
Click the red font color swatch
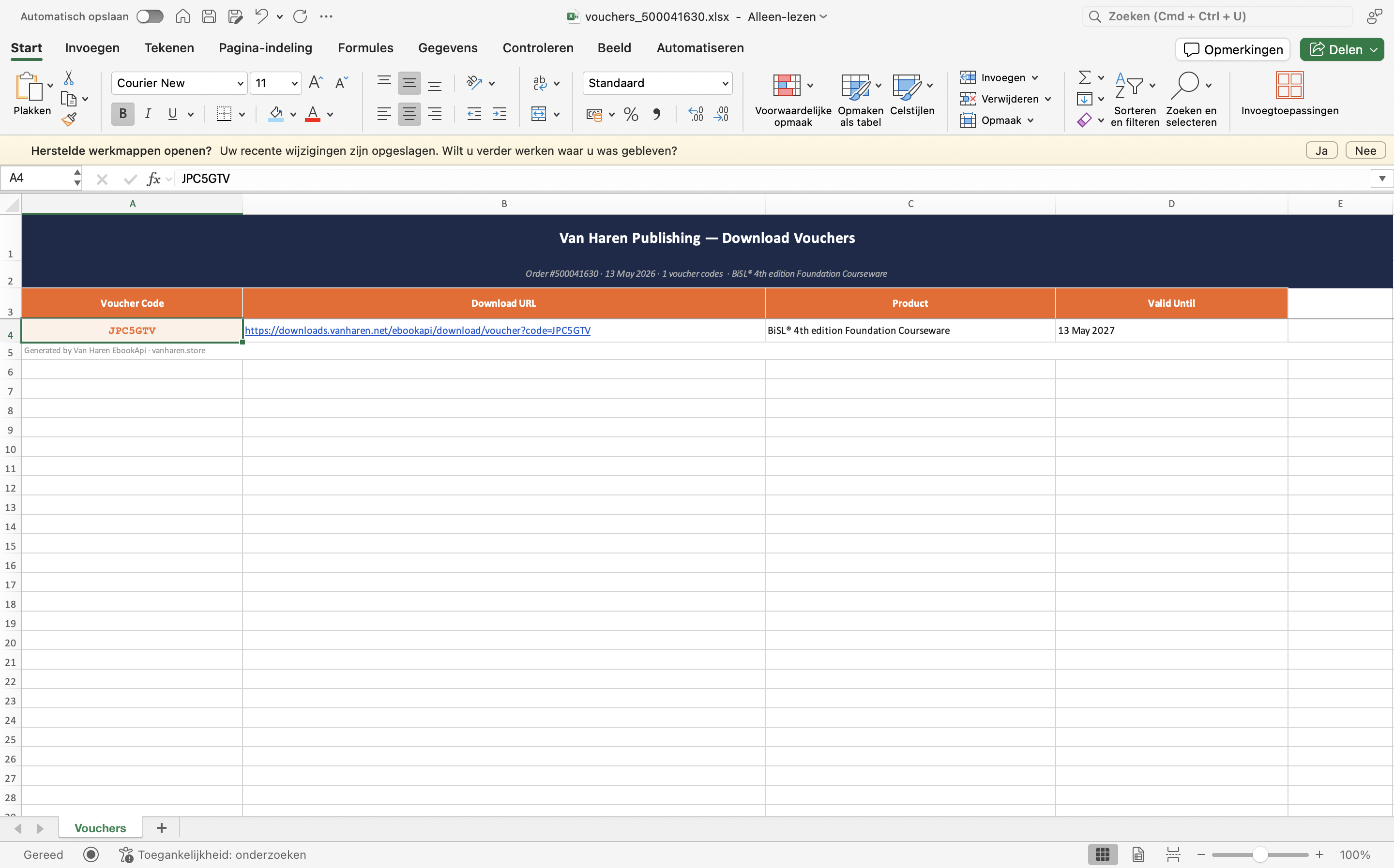(x=312, y=114)
